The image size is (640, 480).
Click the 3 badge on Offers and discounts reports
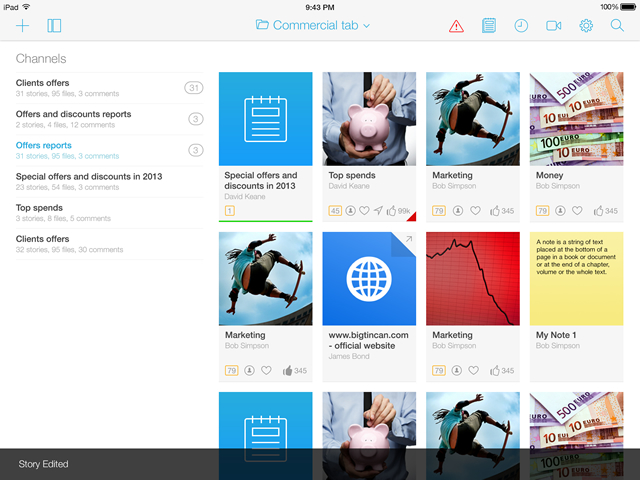[196, 119]
